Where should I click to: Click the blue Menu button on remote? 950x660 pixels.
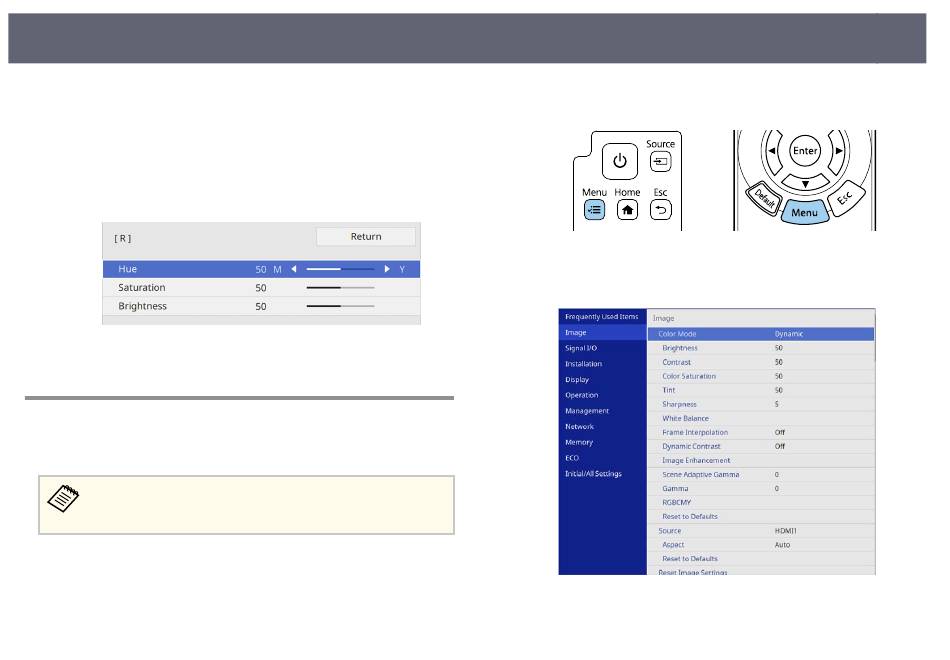tap(804, 212)
